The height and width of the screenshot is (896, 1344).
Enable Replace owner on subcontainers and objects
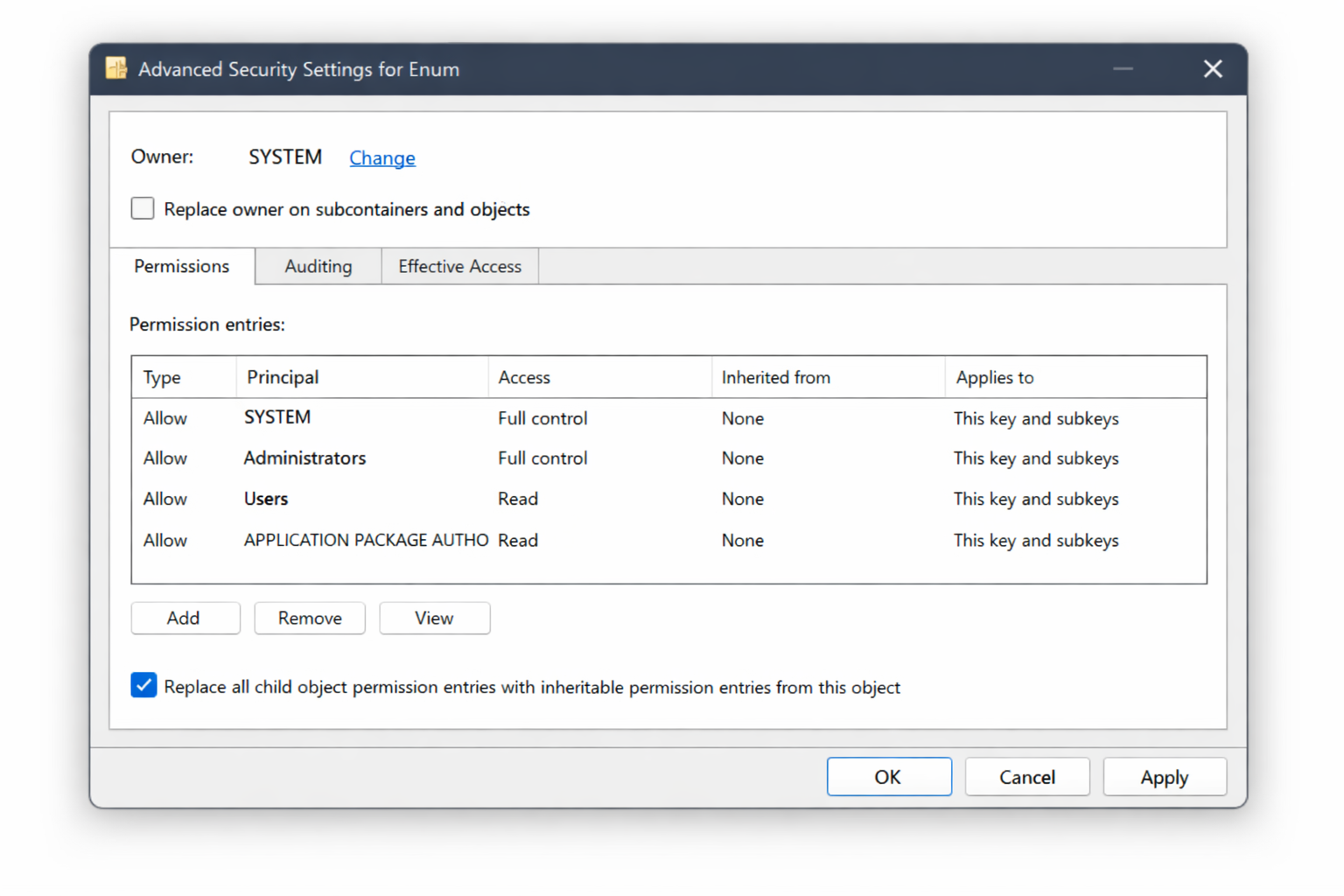[x=142, y=208]
